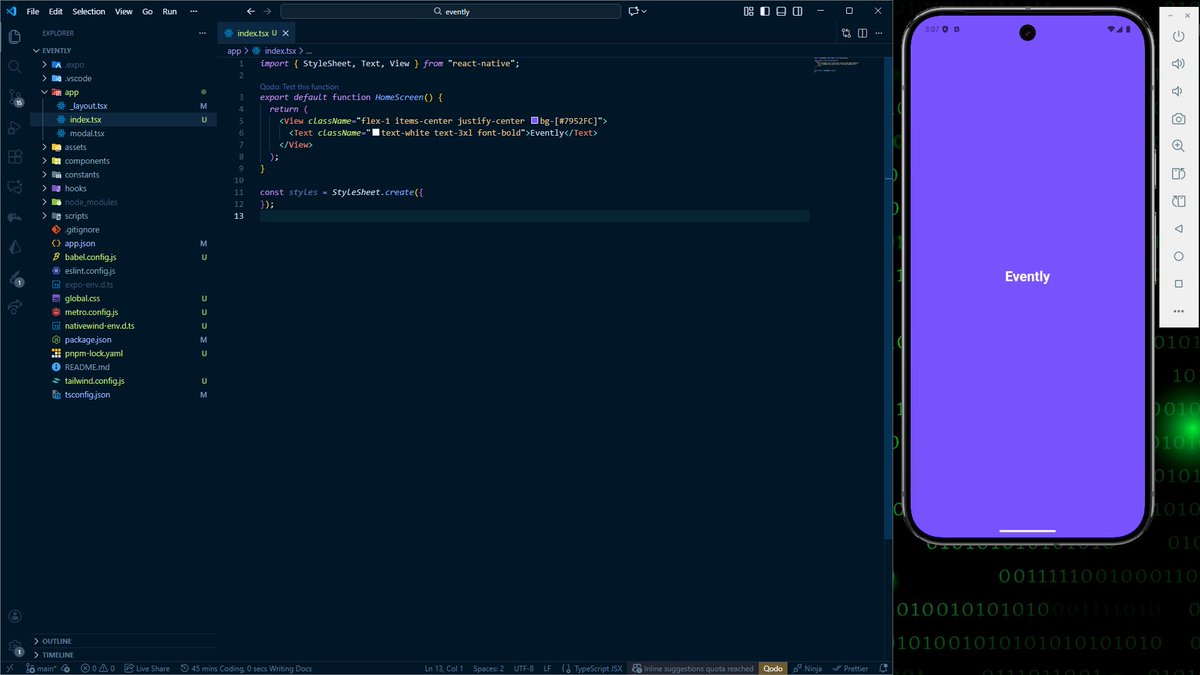
Task: Click the Qodo status bar button
Action: (x=773, y=668)
